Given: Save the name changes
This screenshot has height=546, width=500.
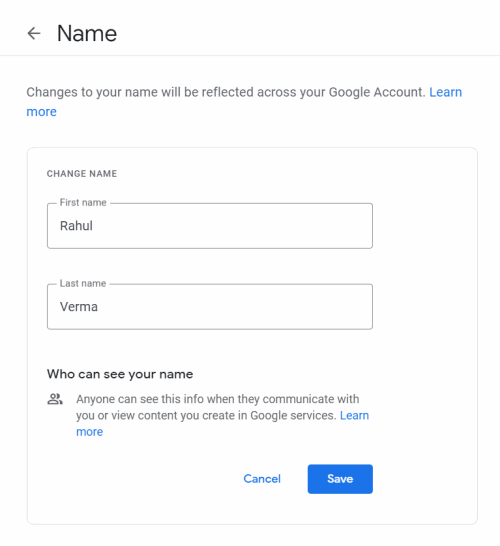Looking at the screenshot, I should pyautogui.click(x=340, y=479).
